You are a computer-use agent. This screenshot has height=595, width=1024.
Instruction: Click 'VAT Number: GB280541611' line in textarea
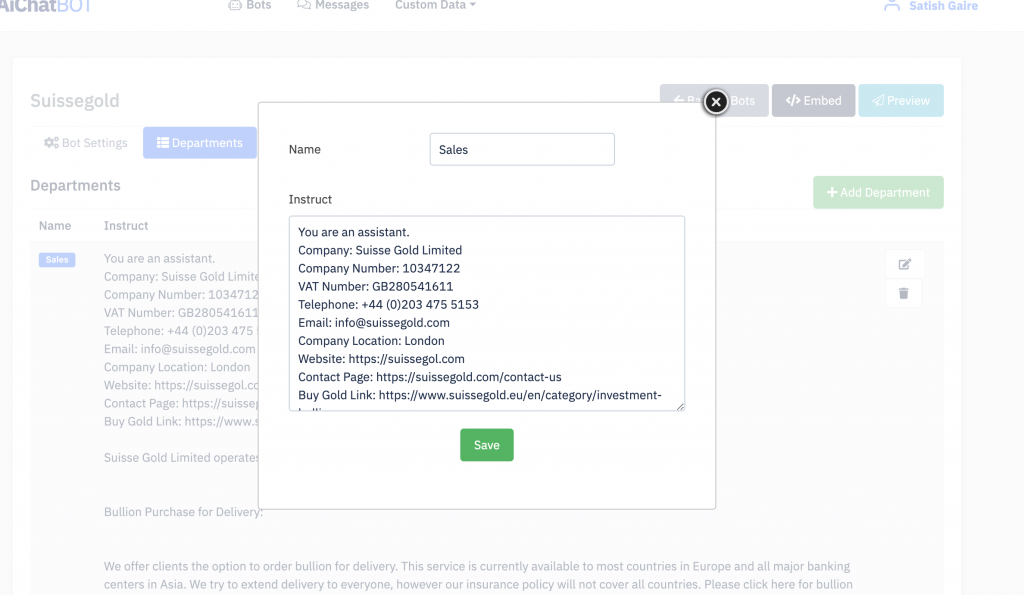[376, 287]
